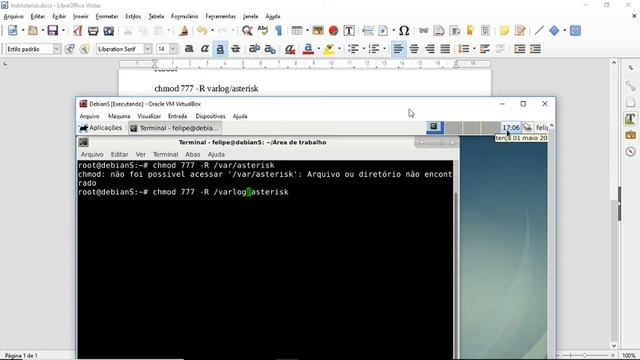The height and width of the screenshot is (360, 640).
Task: Apply the red font color
Action: coord(309,49)
